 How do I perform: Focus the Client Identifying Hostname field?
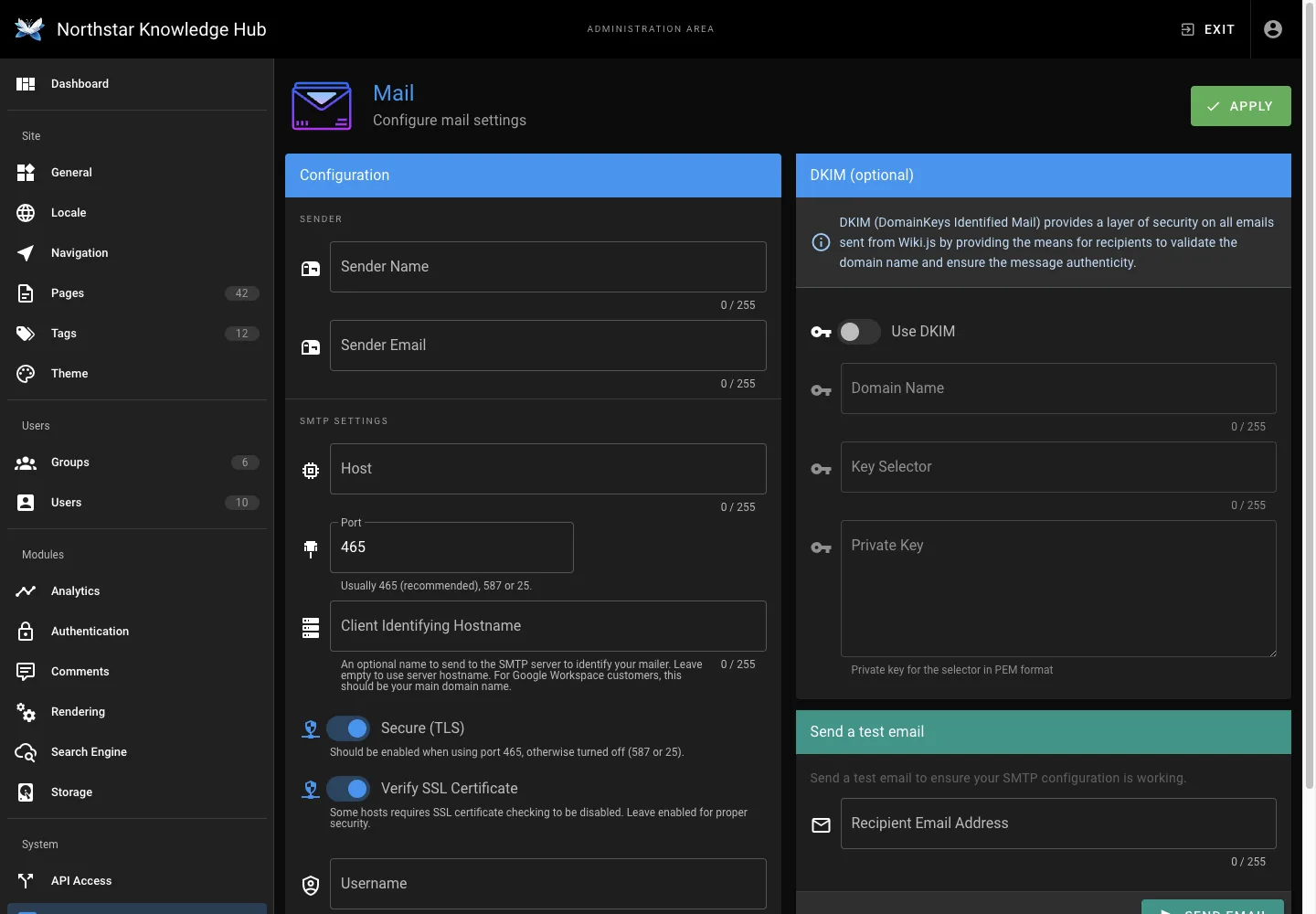coord(547,626)
